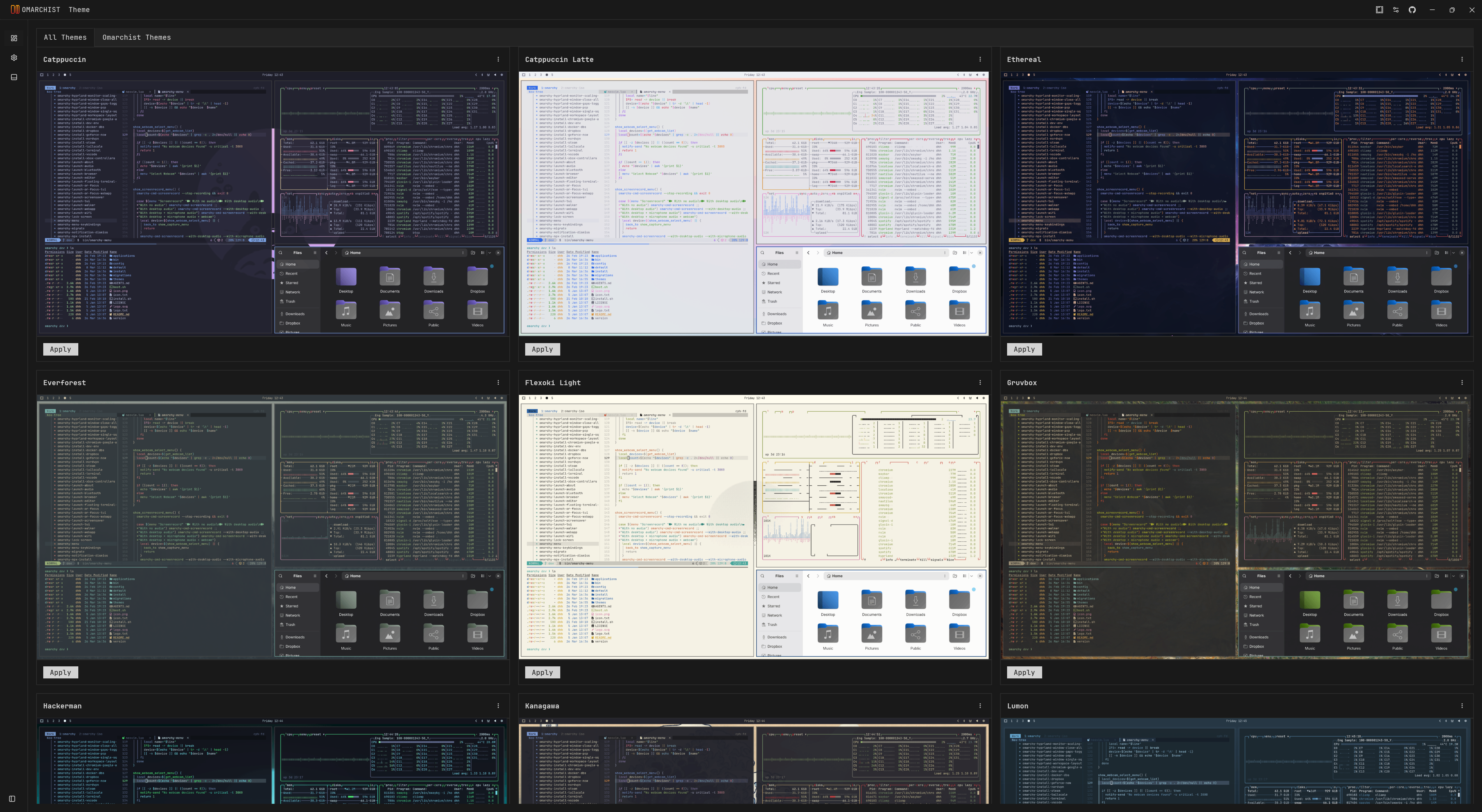Apply the Catppuccin Latte theme
Viewport: 1482px width, 812px height.
[x=542, y=349]
